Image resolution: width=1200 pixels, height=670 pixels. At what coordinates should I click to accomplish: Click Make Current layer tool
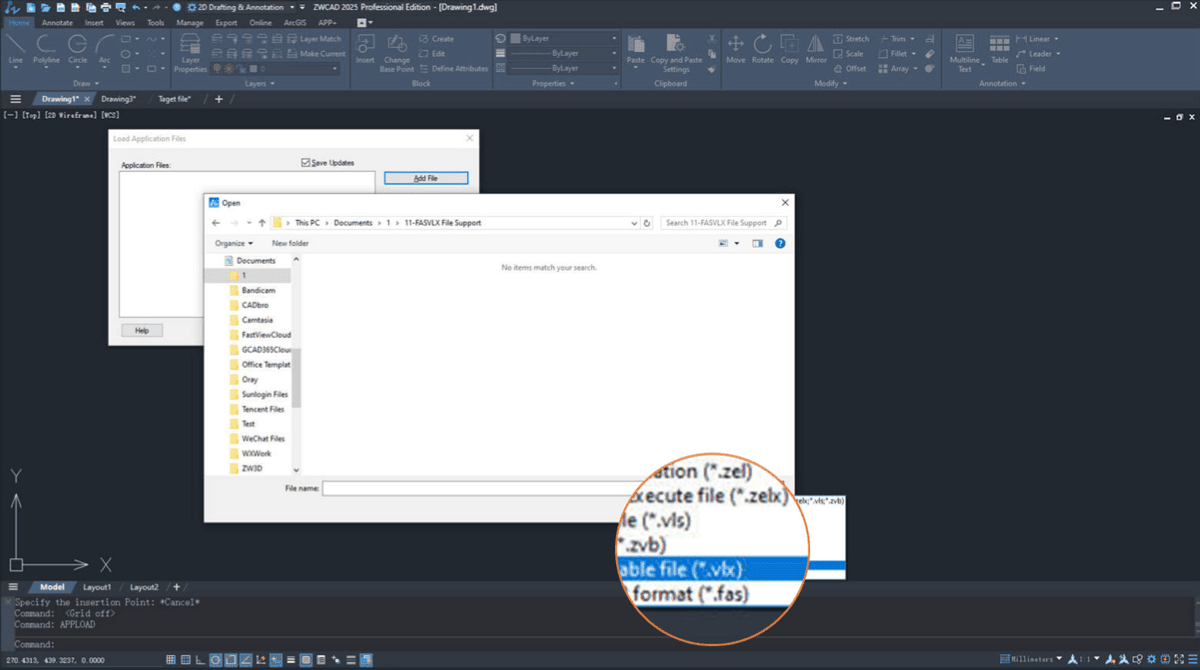[x=316, y=54]
